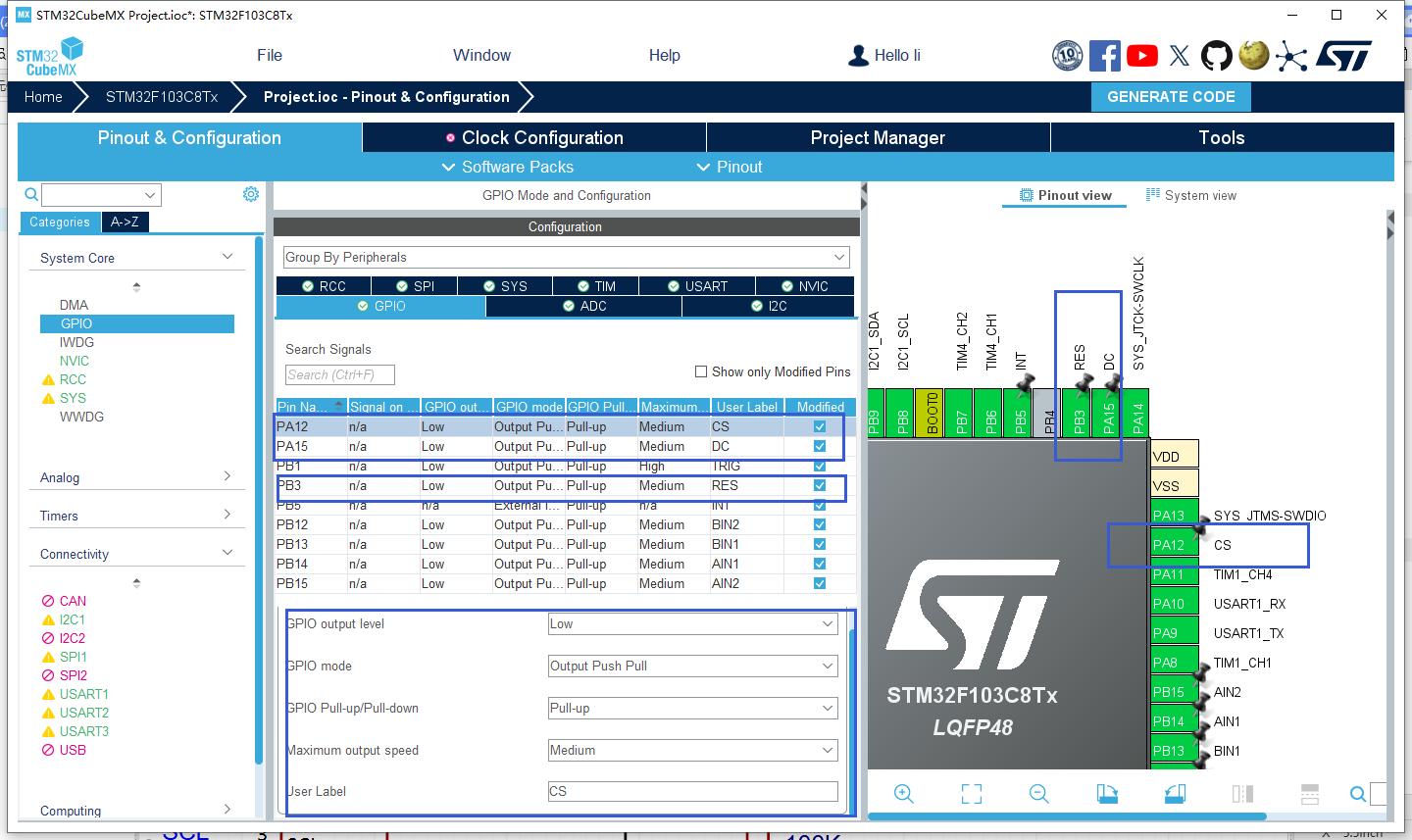
Task: Go to Home breadcrumb
Action: [43, 96]
